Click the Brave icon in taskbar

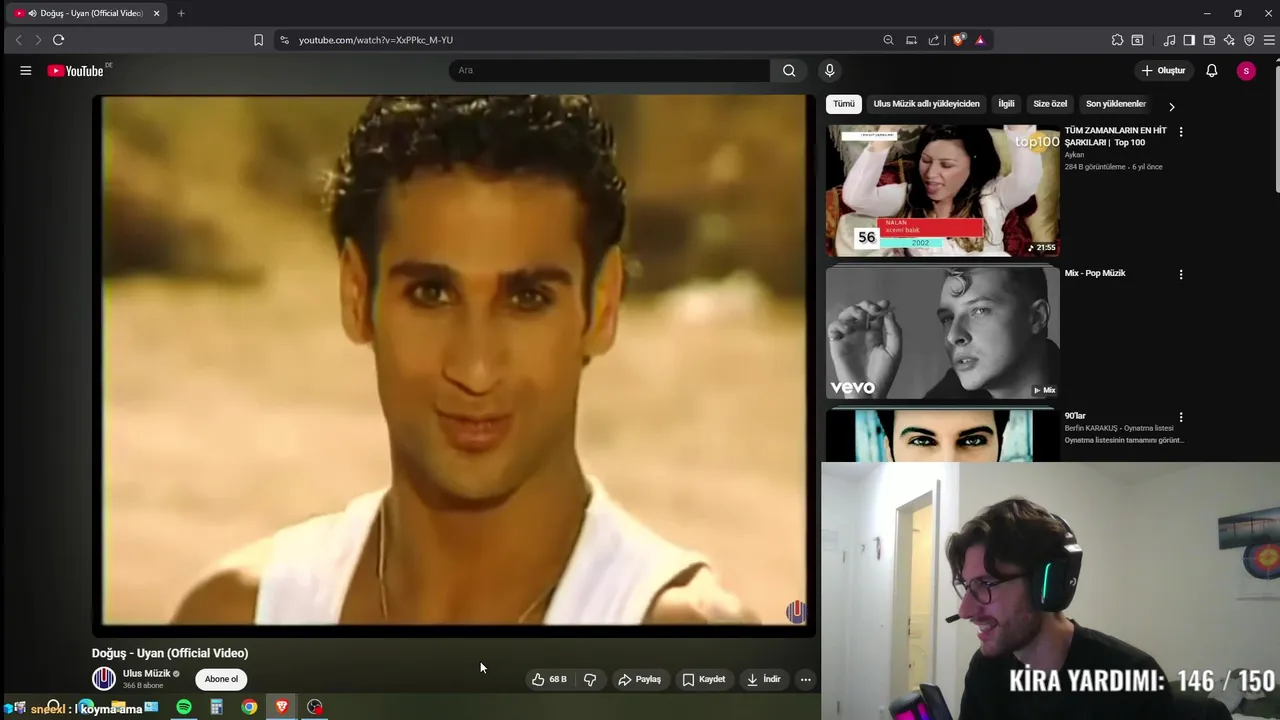[x=282, y=707]
